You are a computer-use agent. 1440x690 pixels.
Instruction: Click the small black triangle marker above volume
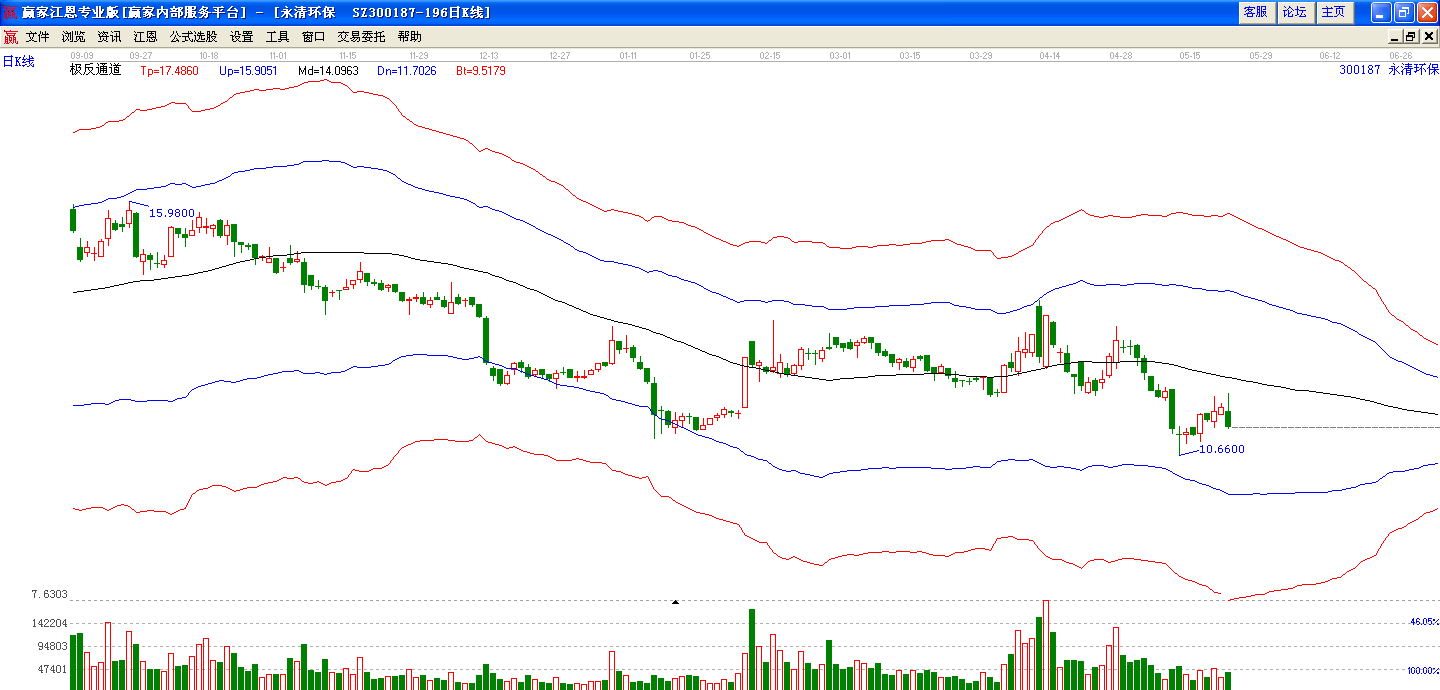675,602
